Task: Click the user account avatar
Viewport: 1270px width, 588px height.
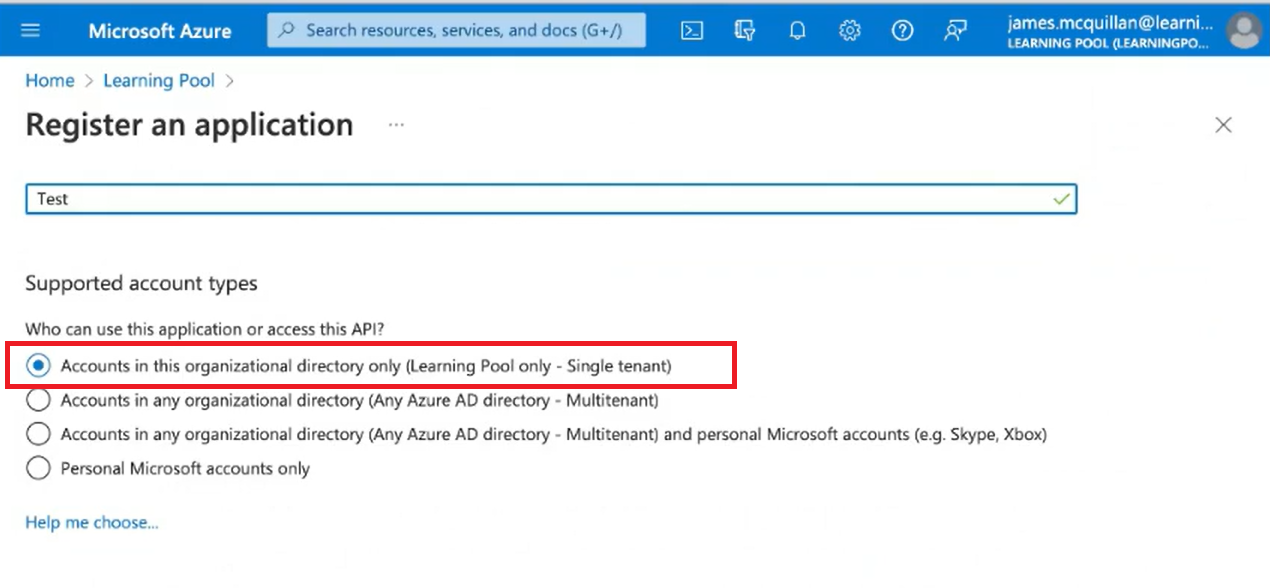Action: (1244, 30)
